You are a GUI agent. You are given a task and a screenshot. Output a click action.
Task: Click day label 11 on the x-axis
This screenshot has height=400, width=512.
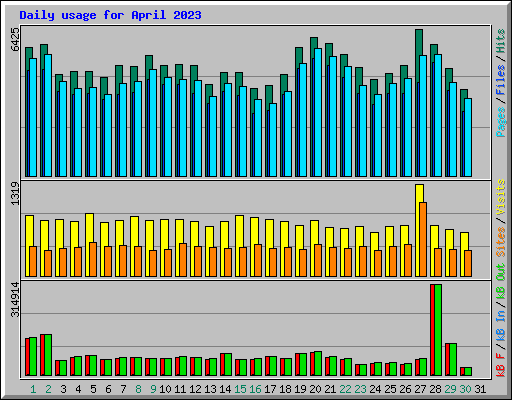click(180, 389)
